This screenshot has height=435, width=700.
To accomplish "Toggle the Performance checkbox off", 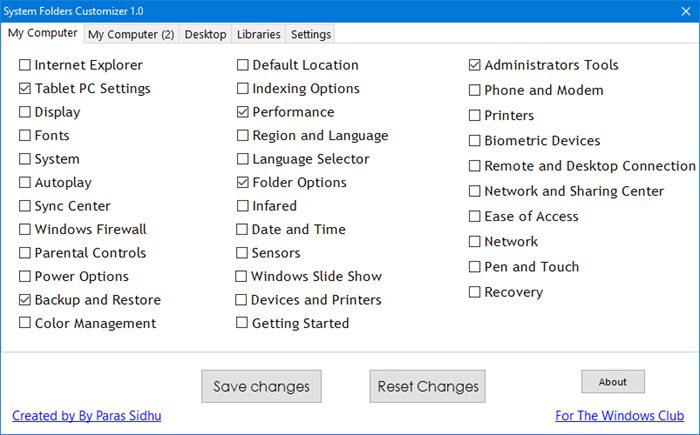I will 243,112.
